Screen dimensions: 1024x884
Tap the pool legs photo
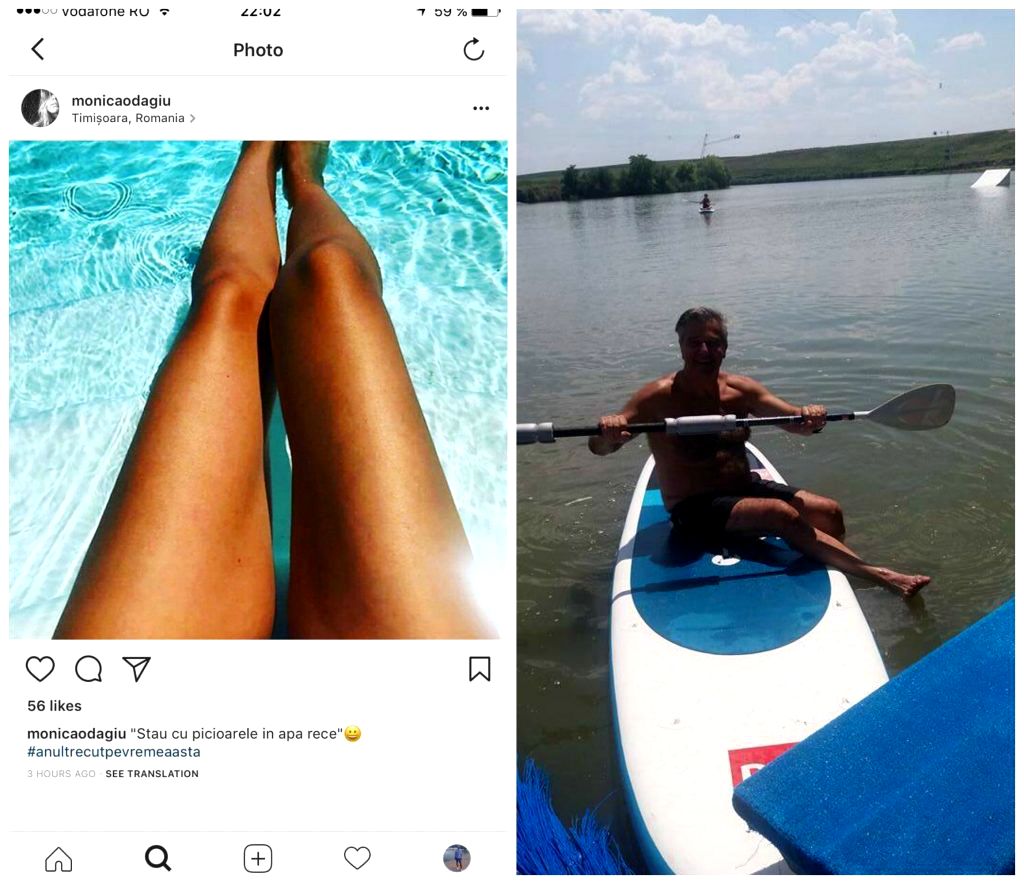[258, 390]
